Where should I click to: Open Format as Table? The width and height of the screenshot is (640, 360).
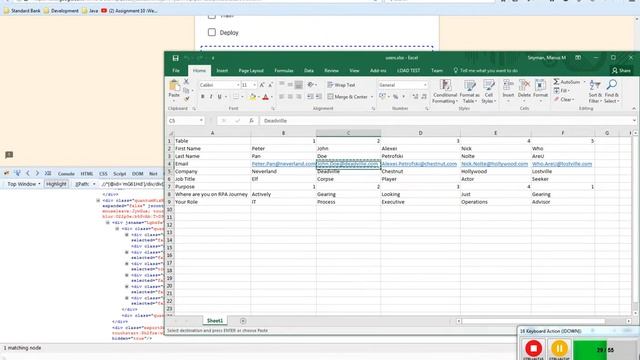[x=469, y=91]
